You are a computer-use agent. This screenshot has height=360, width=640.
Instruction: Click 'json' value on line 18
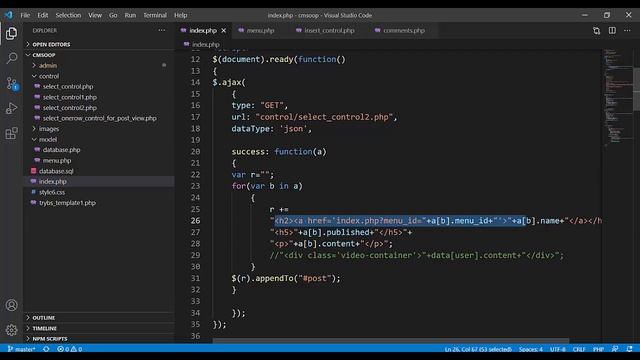tap(293, 129)
